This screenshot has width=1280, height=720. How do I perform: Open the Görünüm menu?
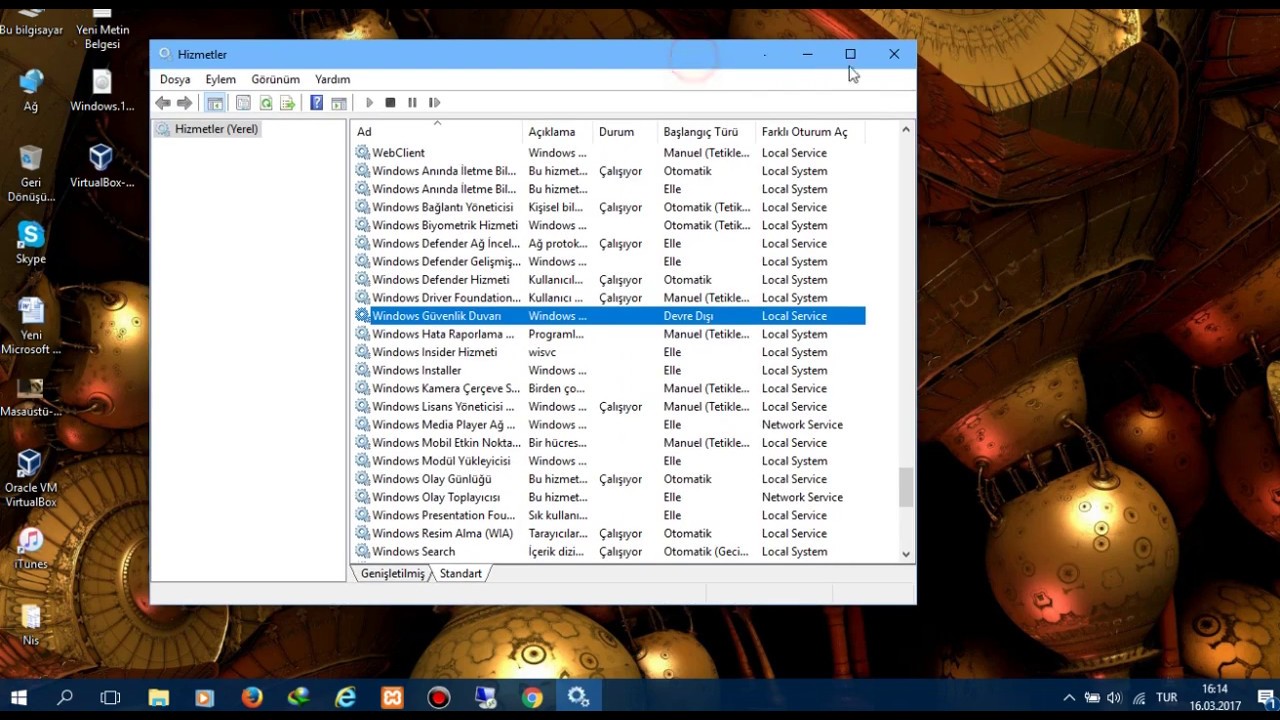[x=275, y=79]
